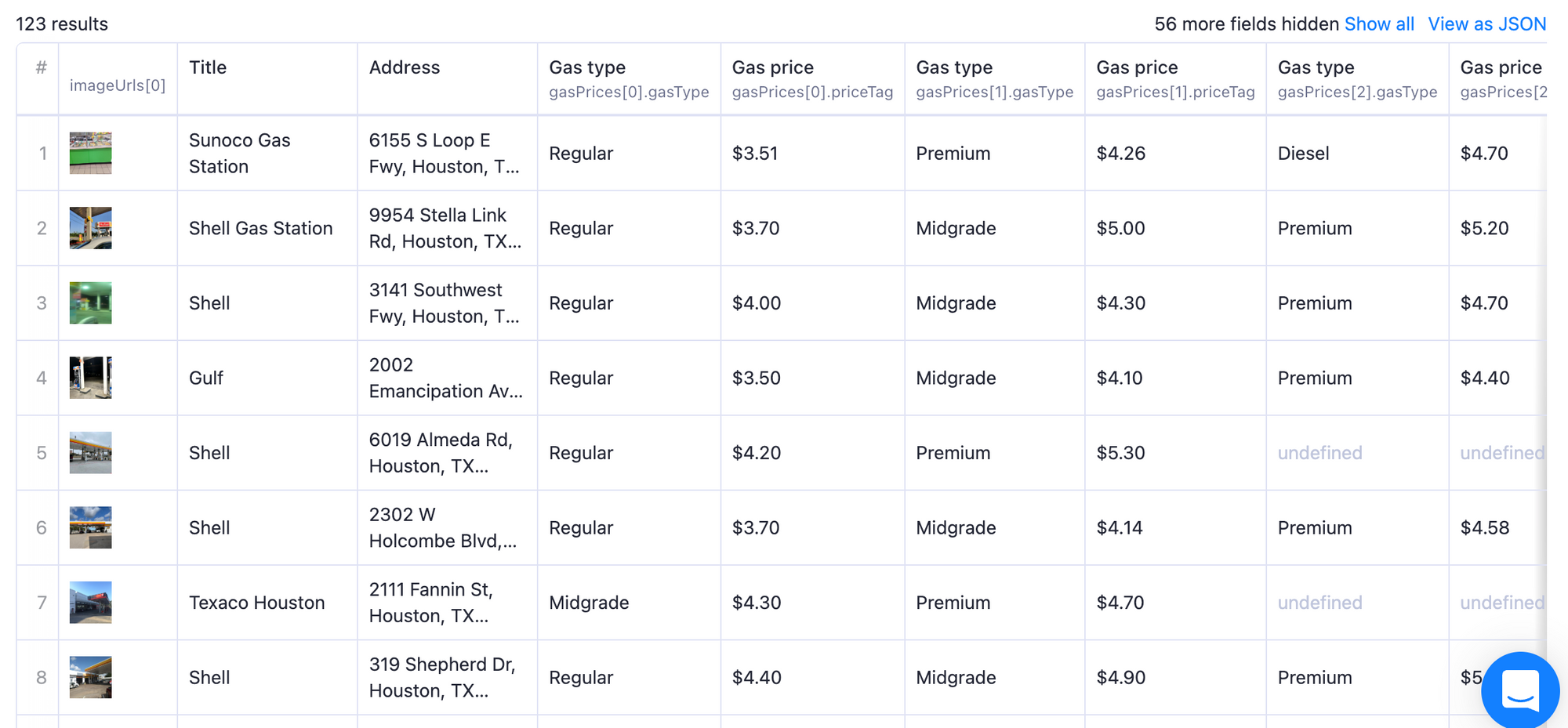This screenshot has width=1568, height=728.
Task: Click the Shell image in row 8
Action: (89, 677)
